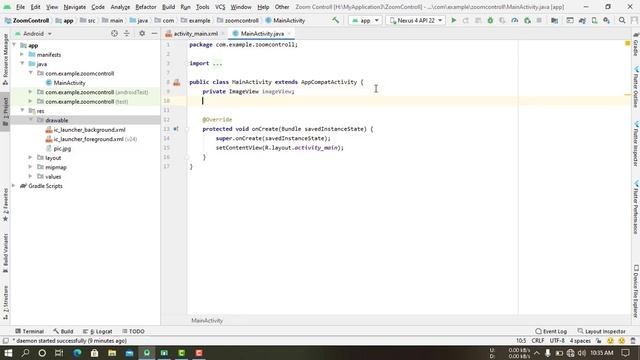
Task: Open Project panel settings gear
Action: tap(142, 33)
